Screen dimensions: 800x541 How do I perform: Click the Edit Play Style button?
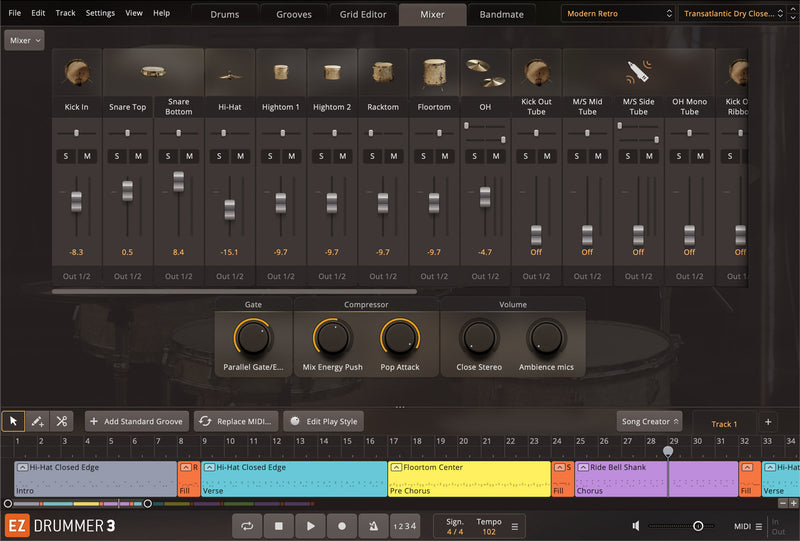click(325, 422)
